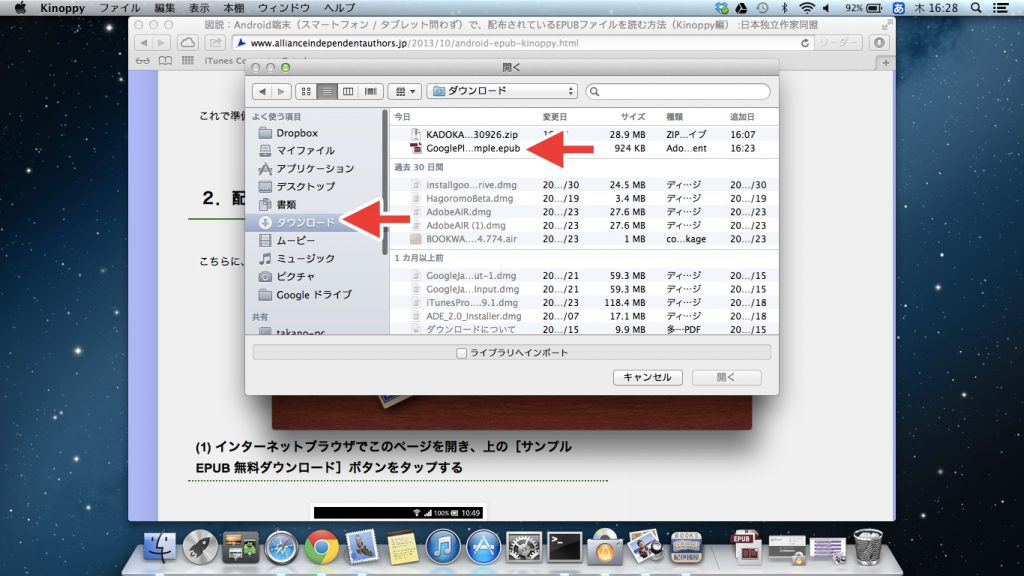The height and width of the screenshot is (576, 1024).
Task: Open Trash from the Dock
Action: pyautogui.click(x=868, y=546)
